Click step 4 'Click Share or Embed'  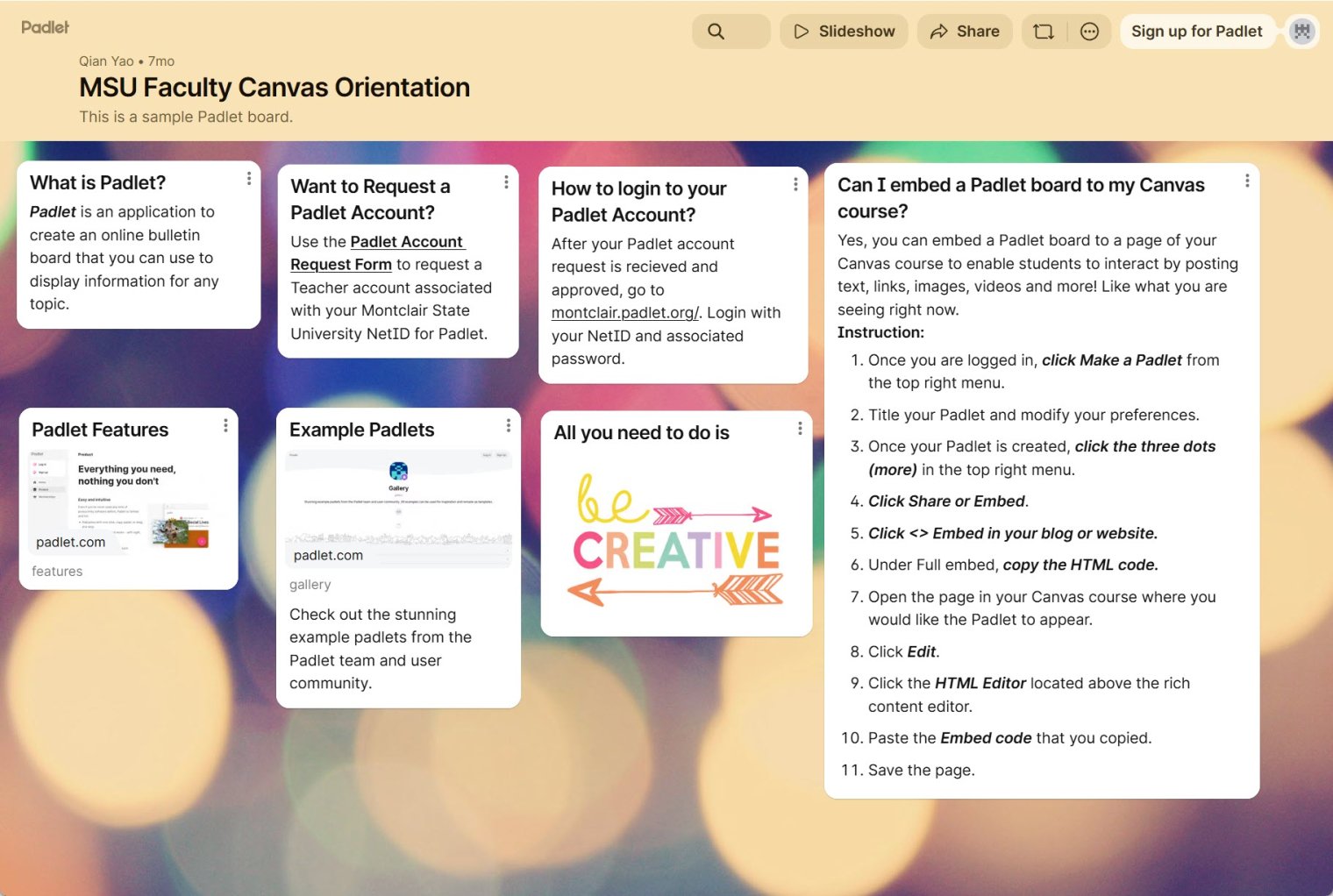[948, 501]
